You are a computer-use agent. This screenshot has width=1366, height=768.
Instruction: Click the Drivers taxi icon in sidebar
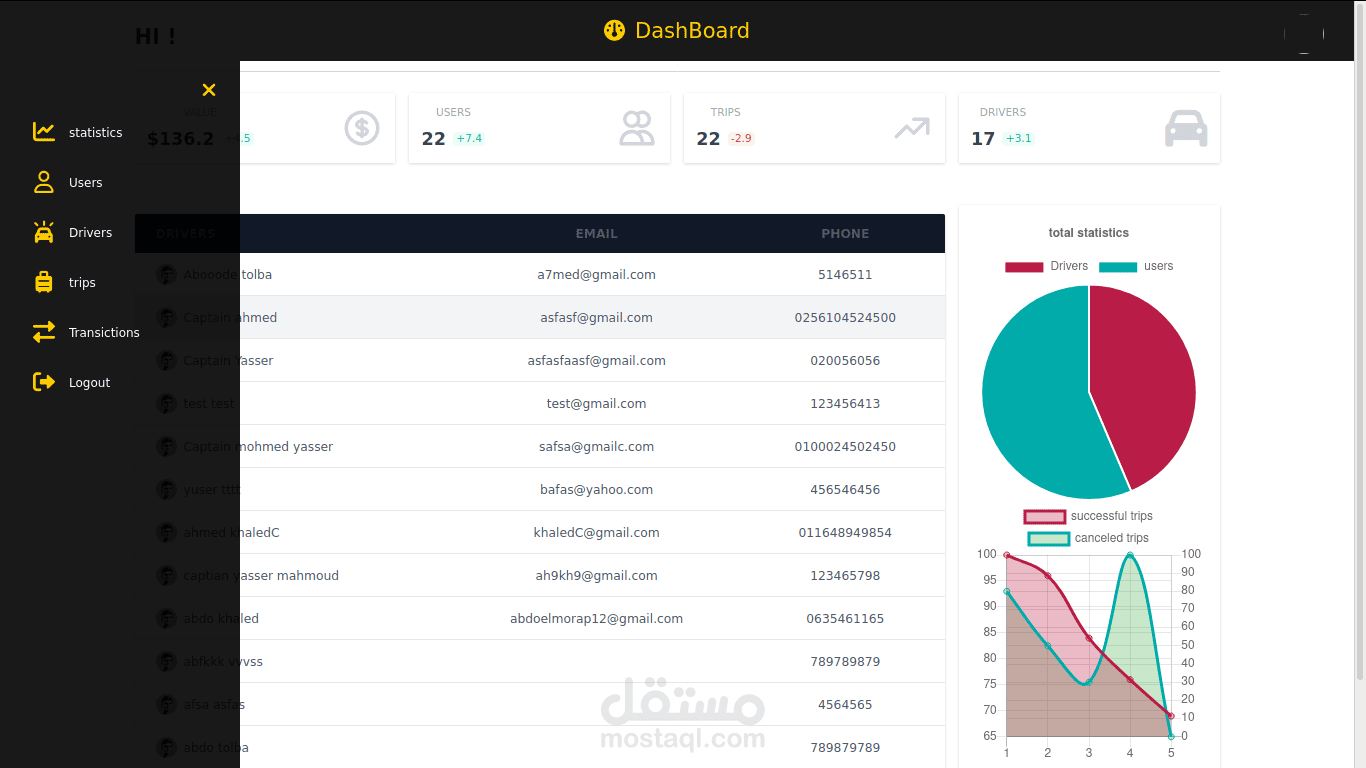tap(44, 232)
